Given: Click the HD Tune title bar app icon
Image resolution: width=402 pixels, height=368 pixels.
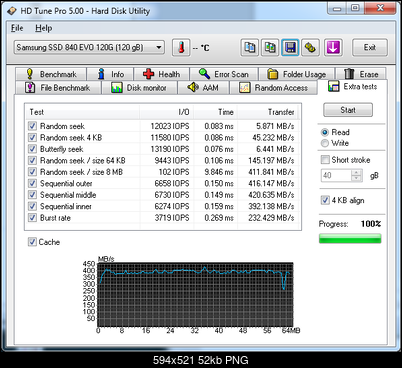Looking at the screenshot, I should click(x=12, y=11).
